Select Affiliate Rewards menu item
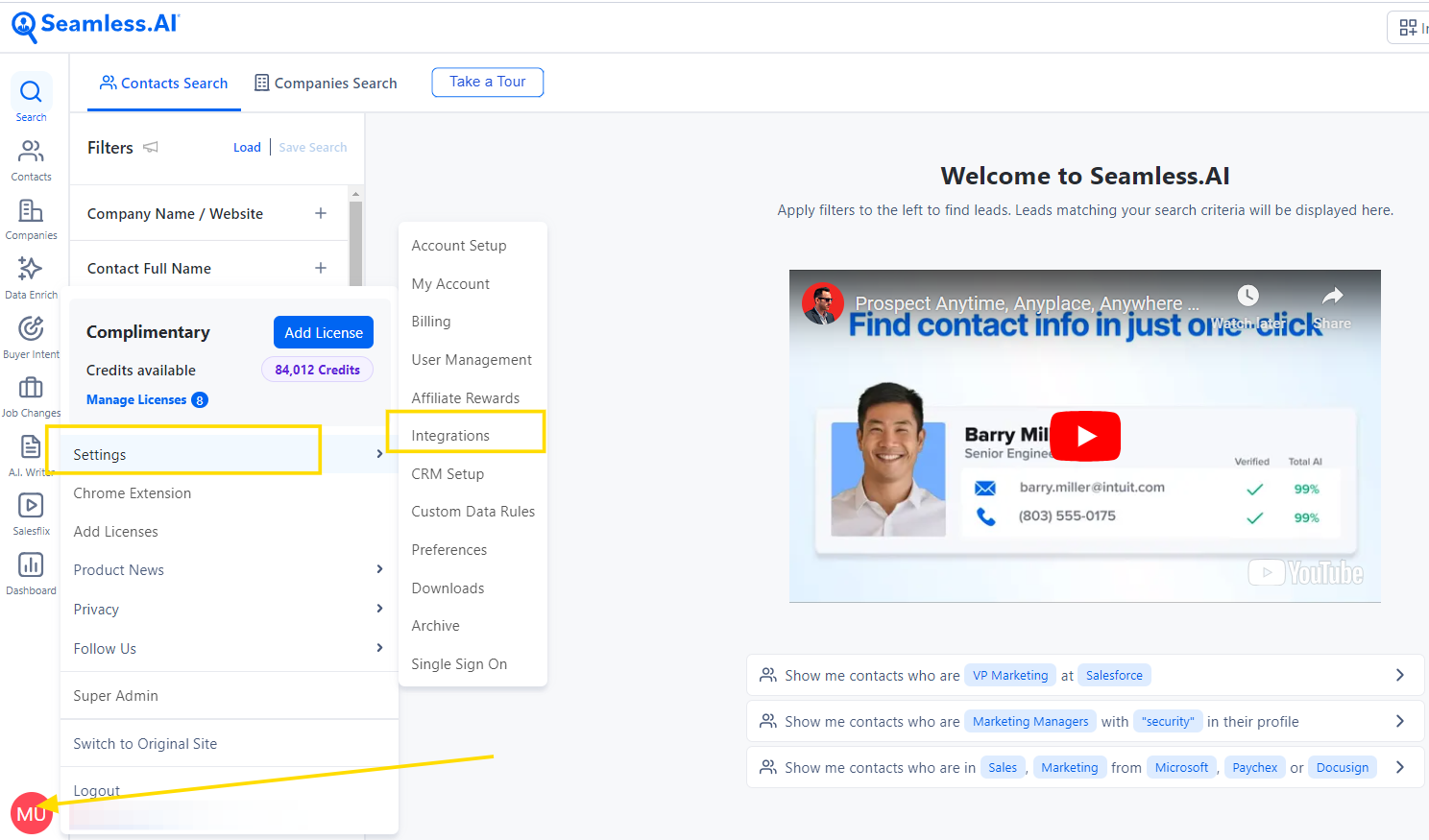The image size is (1429, 840). tap(466, 398)
